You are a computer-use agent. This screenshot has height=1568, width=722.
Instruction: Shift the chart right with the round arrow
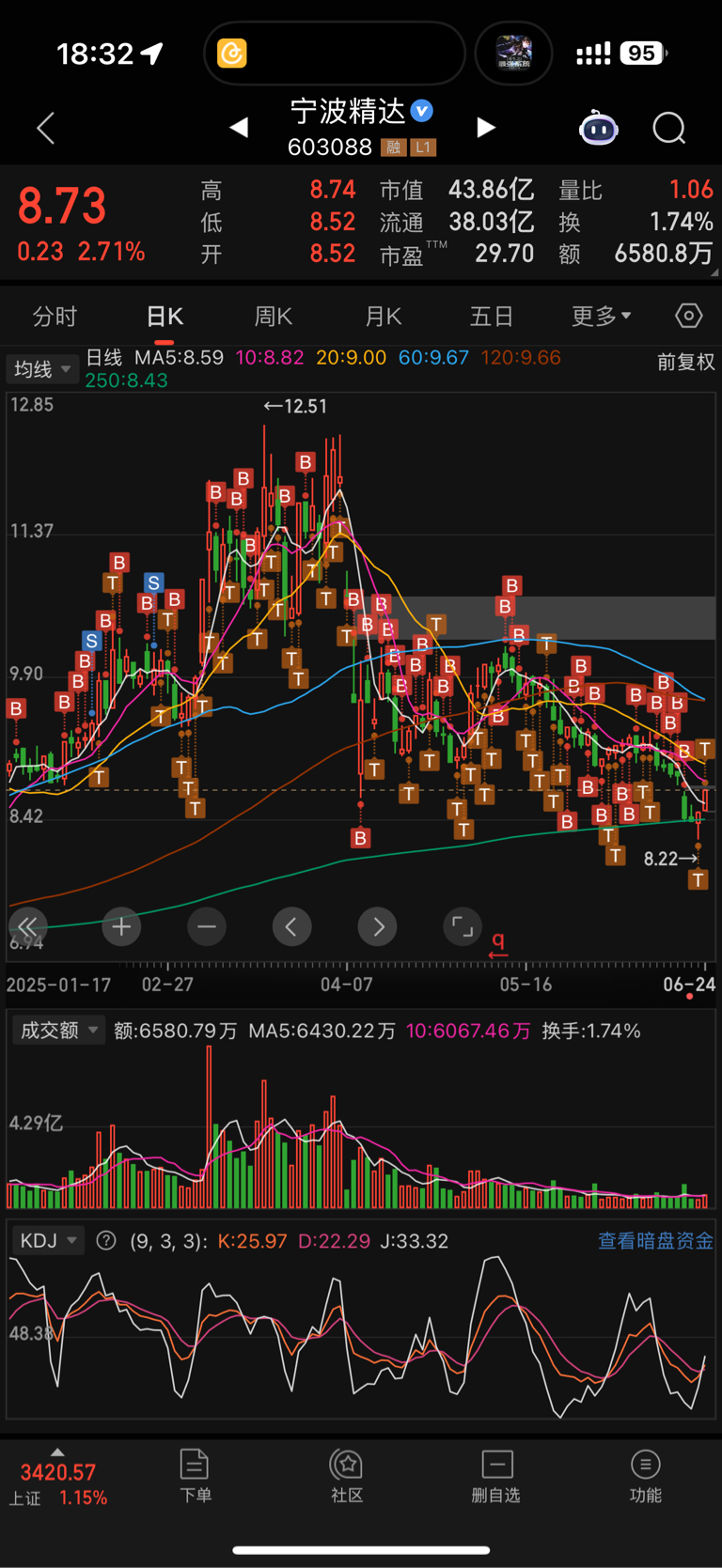(378, 927)
